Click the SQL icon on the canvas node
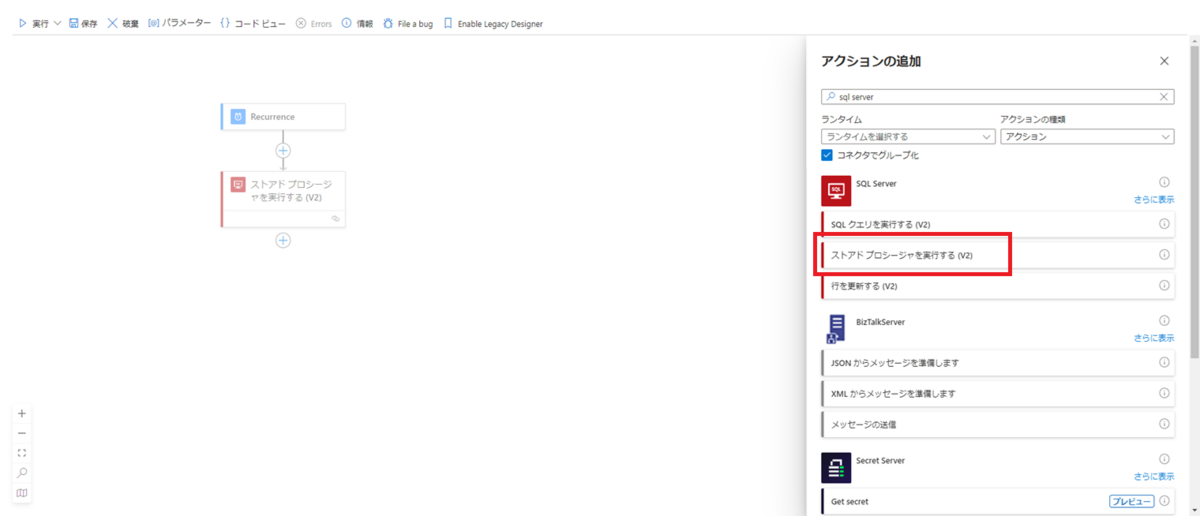Viewport: 1200px width, 516px height. 238,184
